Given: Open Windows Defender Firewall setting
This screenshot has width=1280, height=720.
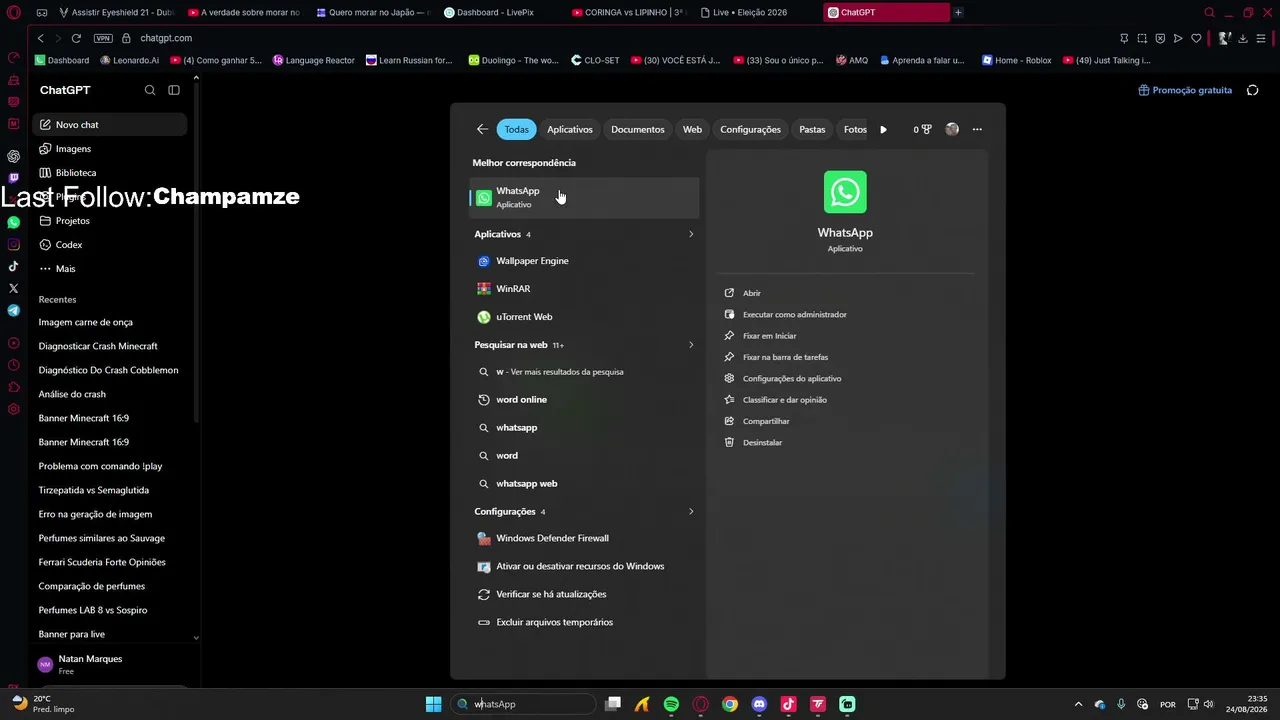Looking at the screenshot, I should tap(584, 538).
